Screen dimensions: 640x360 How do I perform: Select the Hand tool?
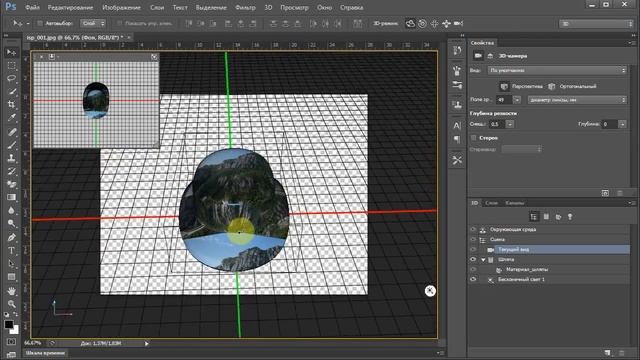pyautogui.click(x=11, y=291)
